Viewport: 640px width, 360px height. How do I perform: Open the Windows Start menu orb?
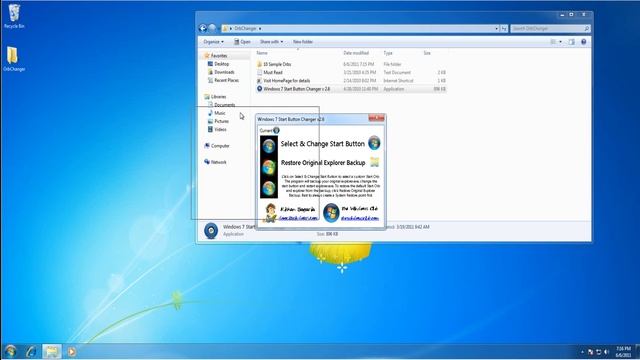11,351
